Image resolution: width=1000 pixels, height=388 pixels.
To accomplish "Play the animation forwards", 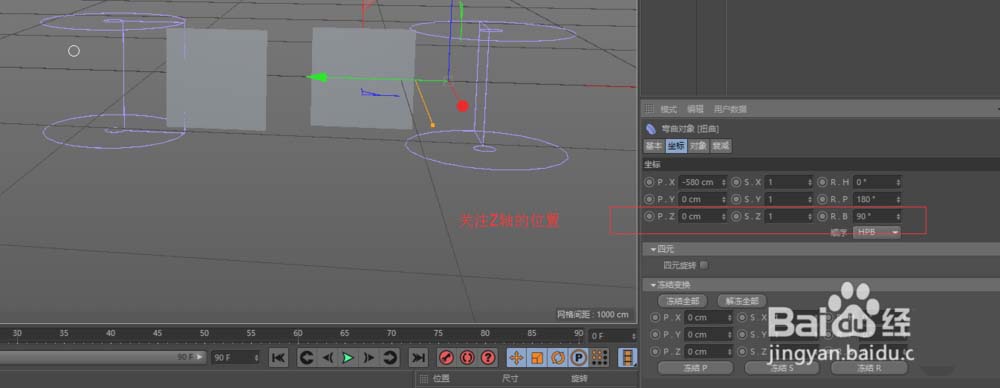I will click(348, 358).
